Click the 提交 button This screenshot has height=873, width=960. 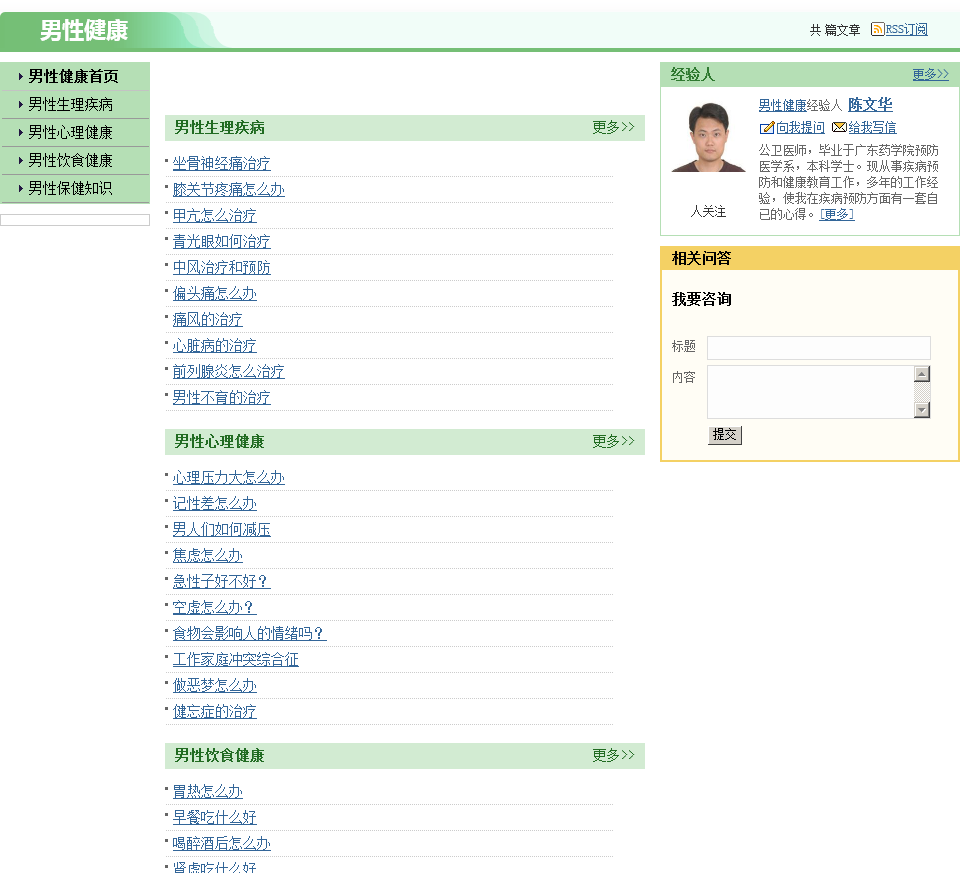pos(725,435)
